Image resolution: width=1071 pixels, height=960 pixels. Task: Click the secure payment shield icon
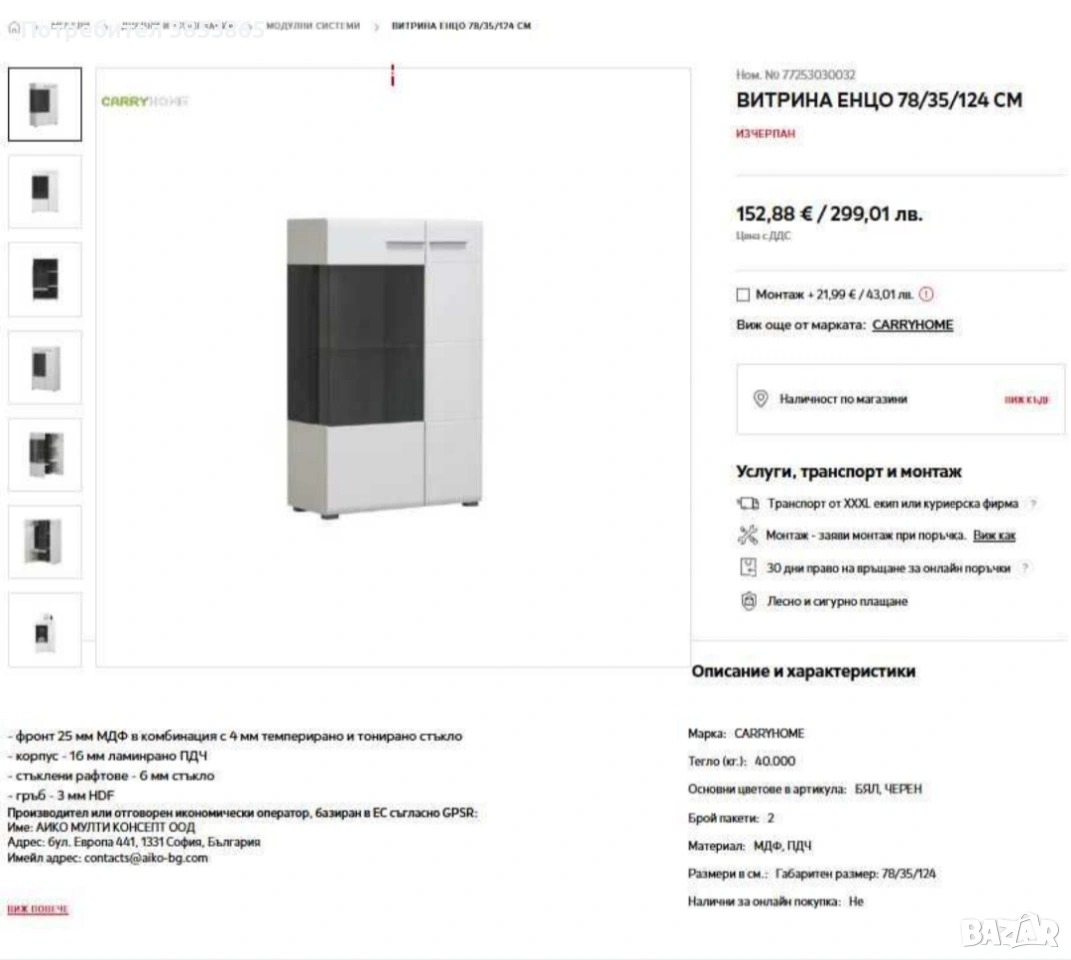pos(748,602)
